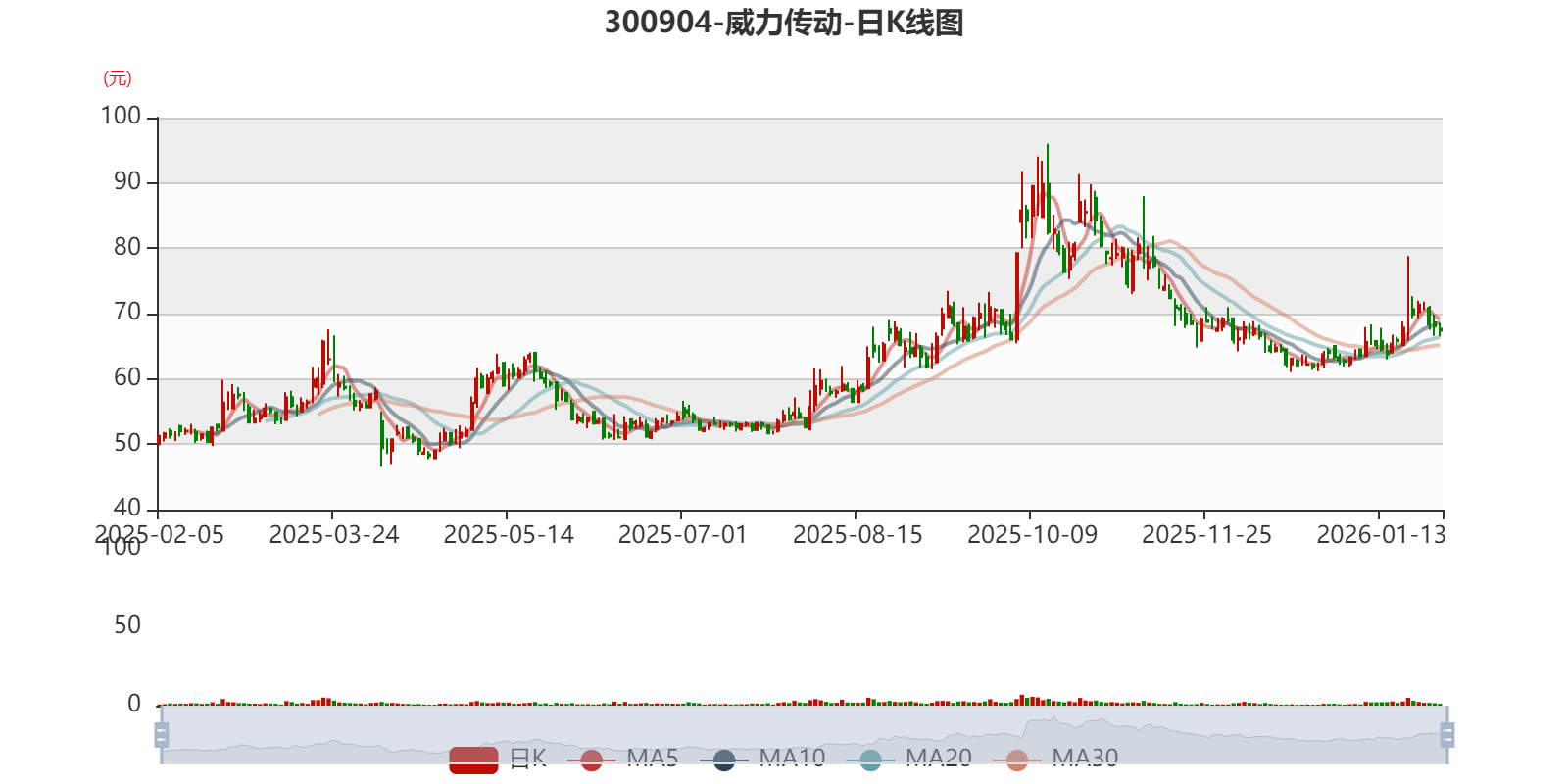Click the 80 price axis label

127,247
